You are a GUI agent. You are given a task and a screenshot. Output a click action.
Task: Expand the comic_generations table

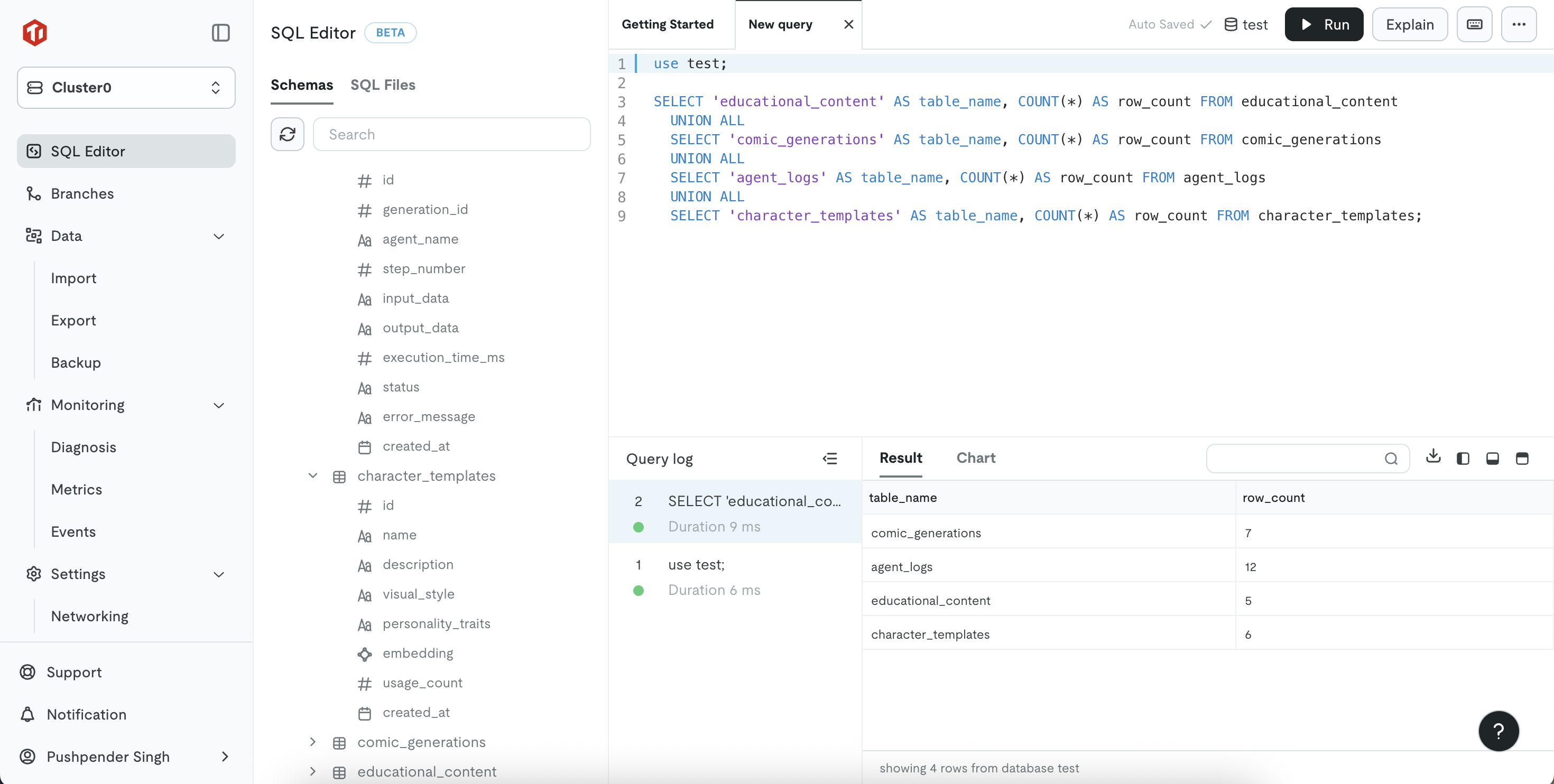pyautogui.click(x=312, y=742)
